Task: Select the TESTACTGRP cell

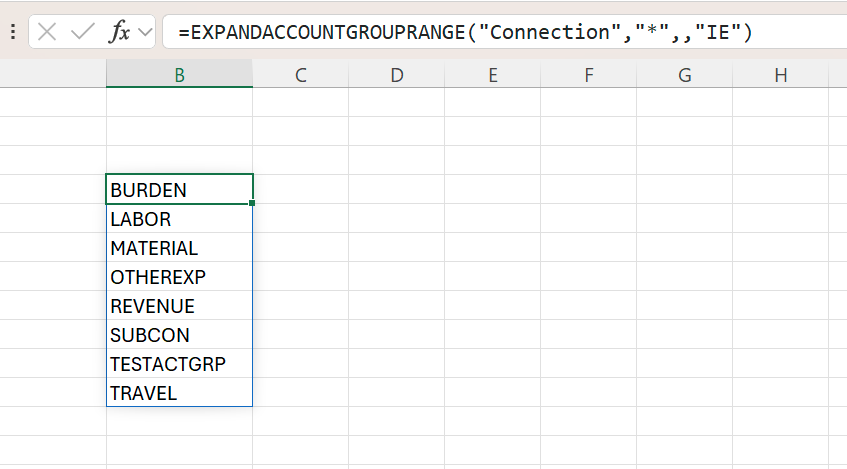Action: click(x=179, y=364)
